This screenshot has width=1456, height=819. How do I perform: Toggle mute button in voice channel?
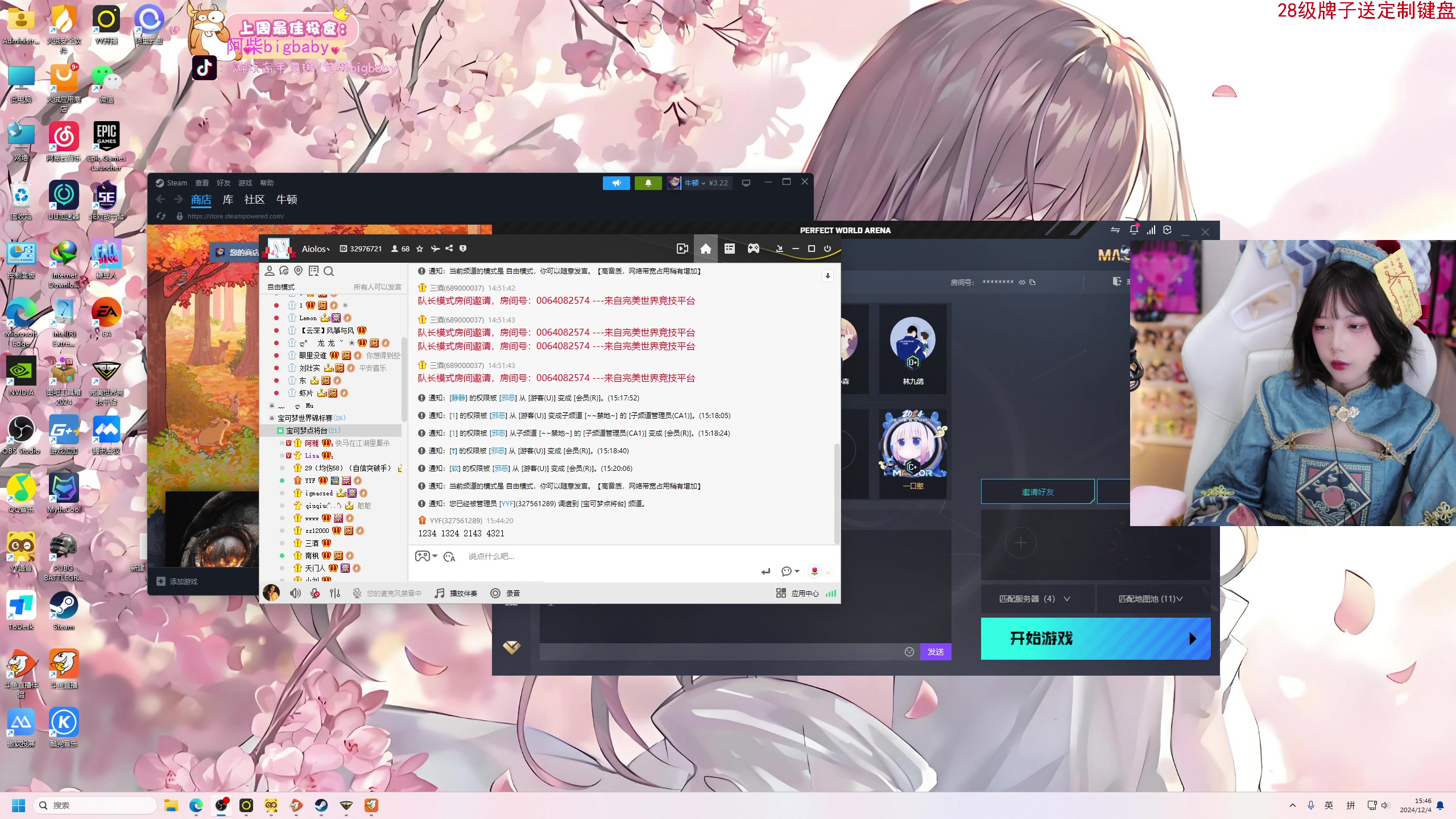296,593
